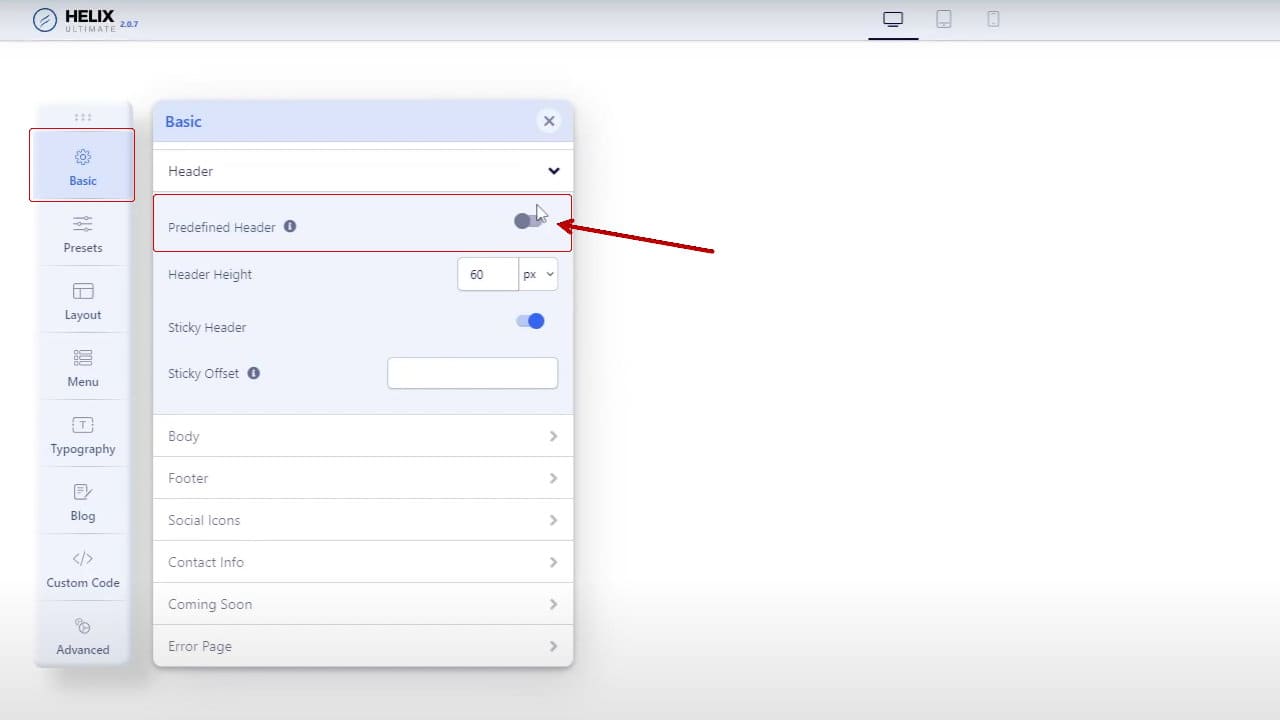The height and width of the screenshot is (720, 1280).
Task: Expand the Footer section
Action: 363,478
